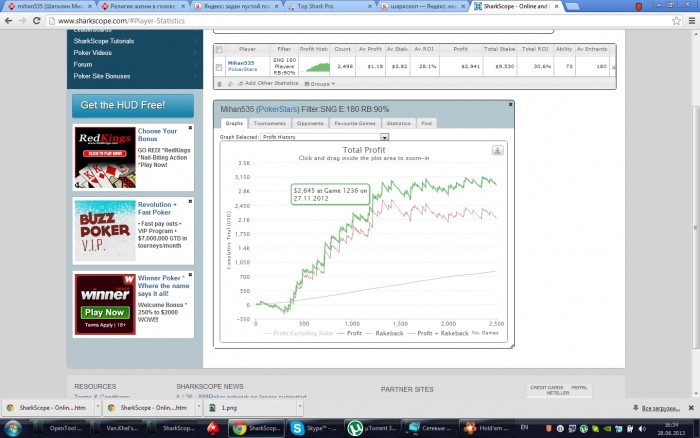The height and width of the screenshot is (438, 700).
Task: Close the Buzz Poker ad with its X
Action: pyautogui.click(x=190, y=201)
